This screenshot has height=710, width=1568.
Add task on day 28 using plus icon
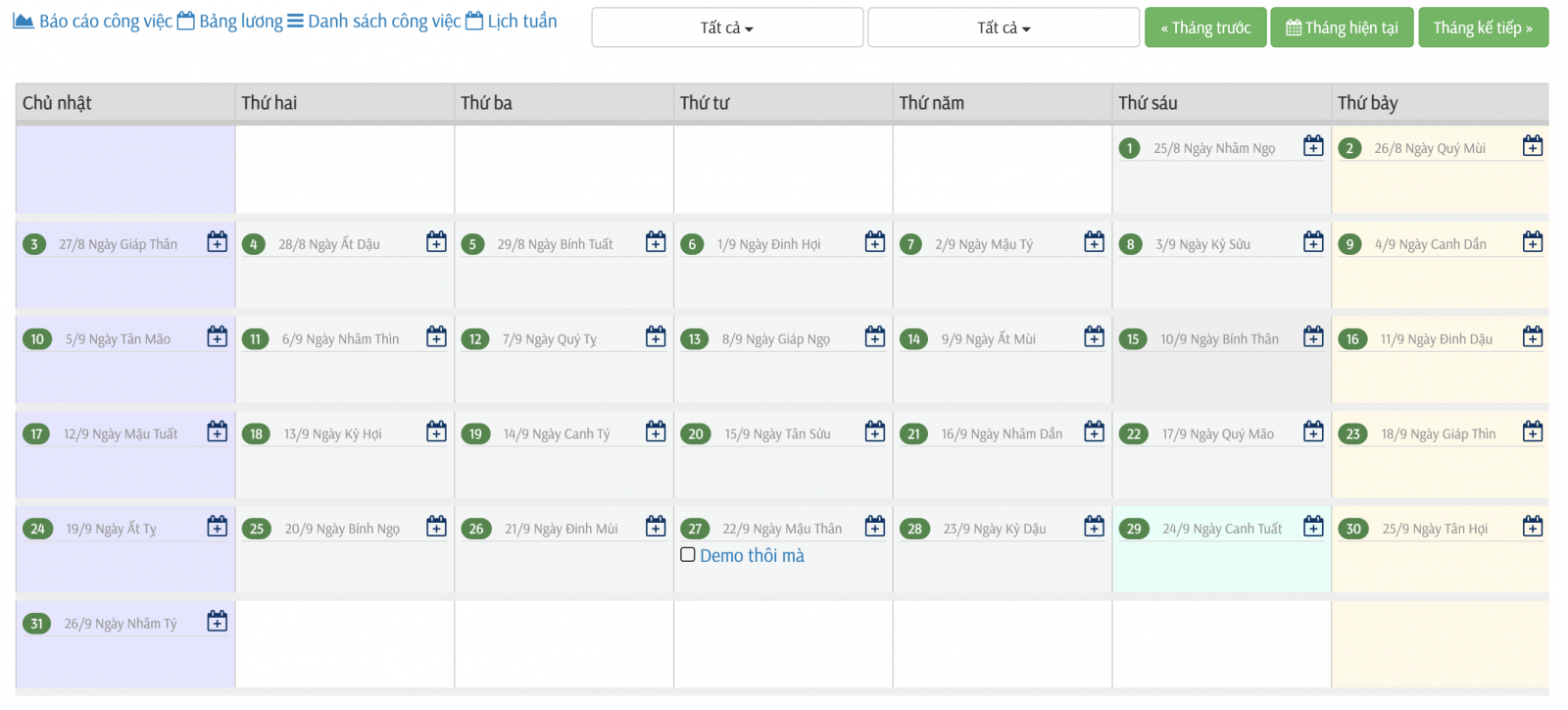(1095, 527)
